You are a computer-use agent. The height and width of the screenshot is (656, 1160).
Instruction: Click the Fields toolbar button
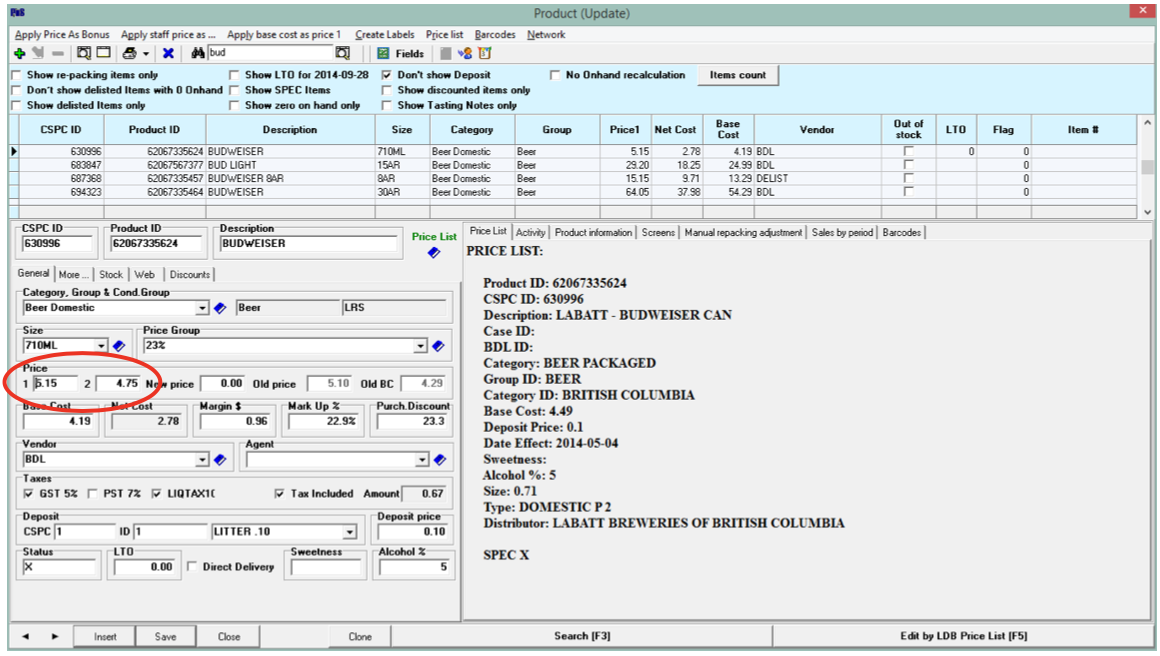tap(400, 53)
